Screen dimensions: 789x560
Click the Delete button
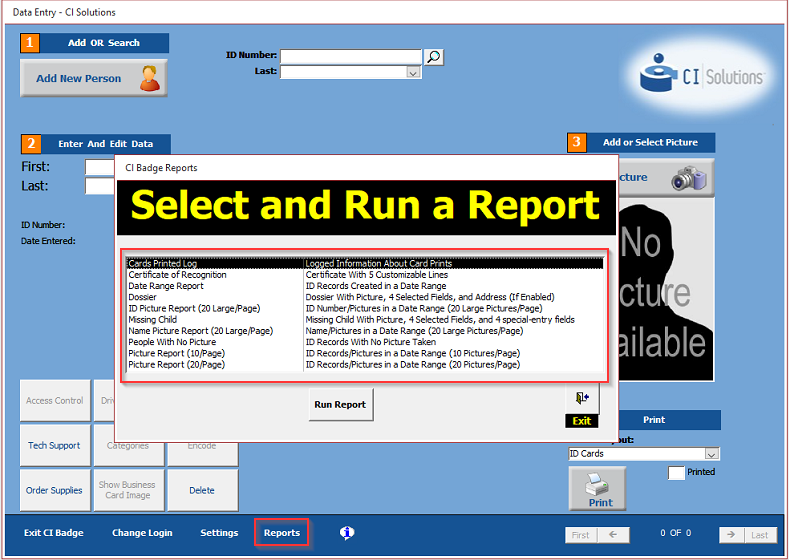202,490
